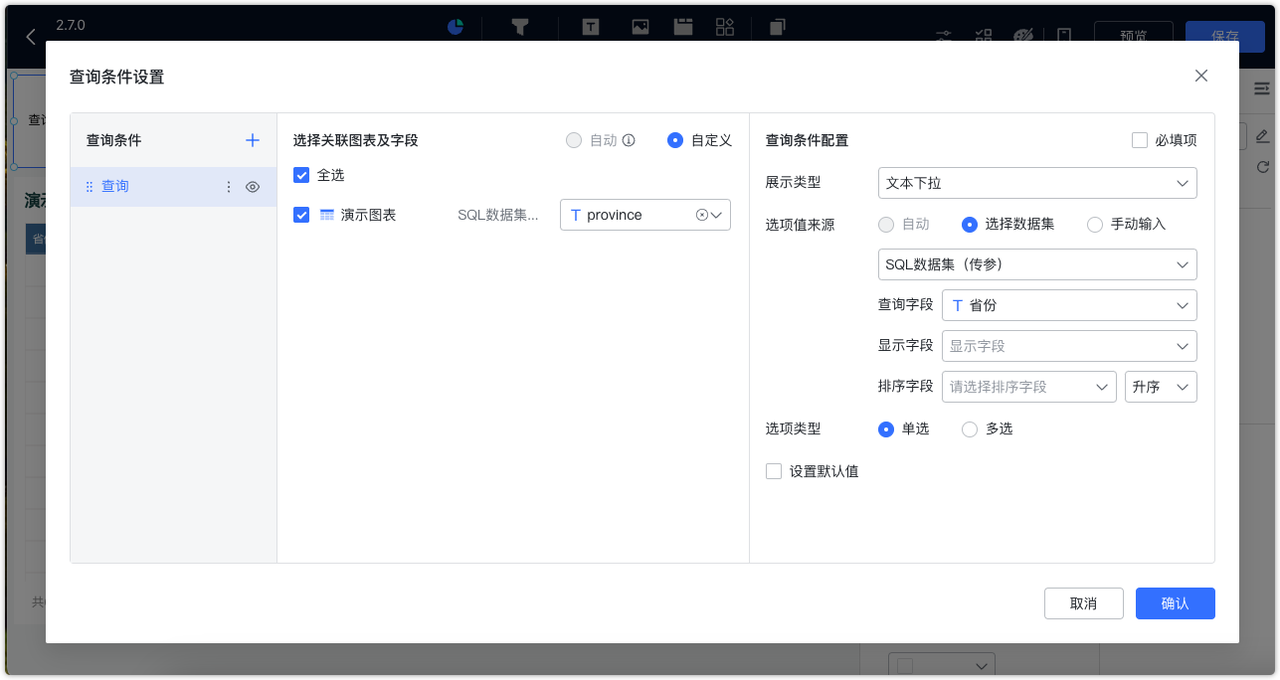This screenshot has width=1280, height=680.
Task: Insert a text component using the T icon
Action: pos(590,27)
